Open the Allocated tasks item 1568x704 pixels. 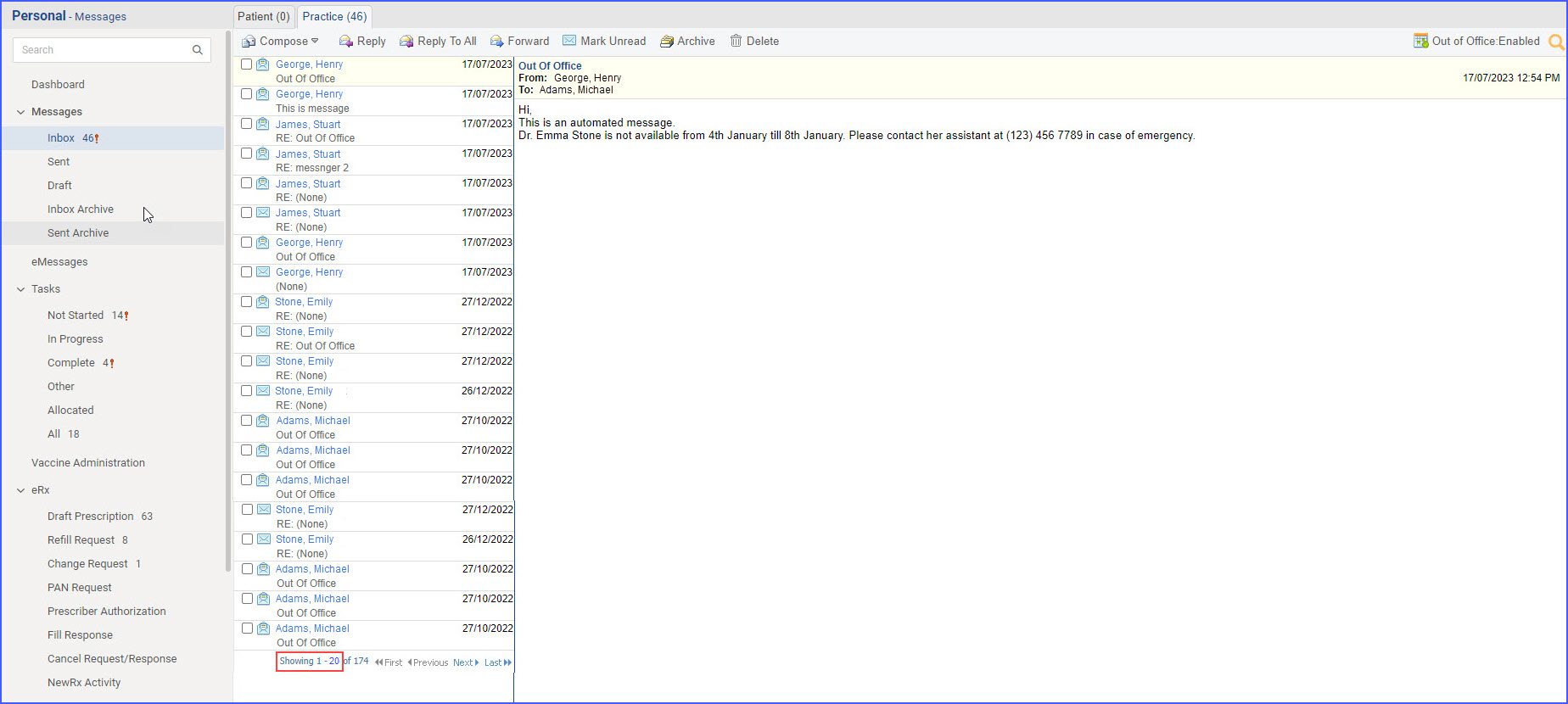70,411
